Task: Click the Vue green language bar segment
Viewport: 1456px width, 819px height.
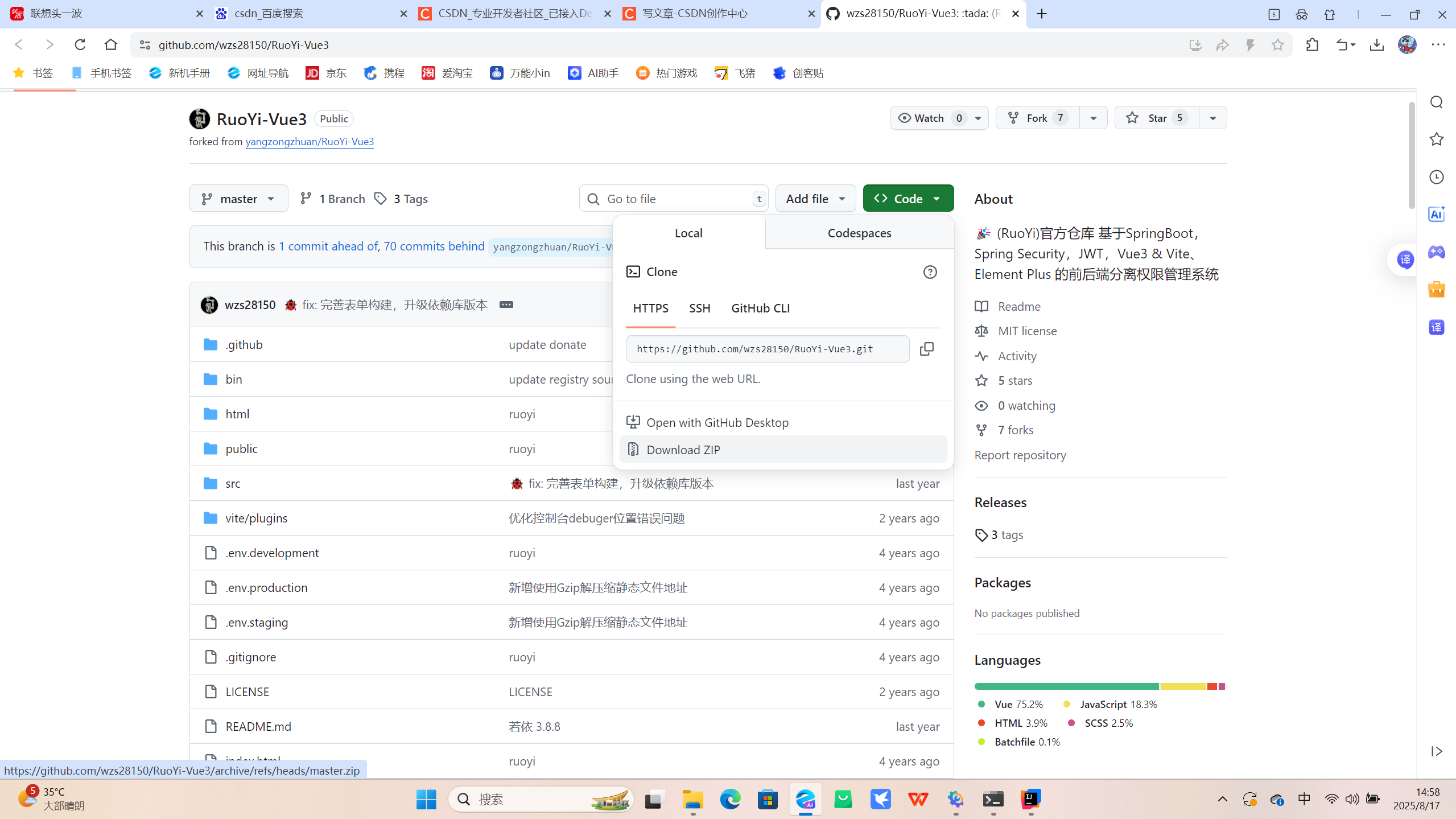Action: [1066, 686]
